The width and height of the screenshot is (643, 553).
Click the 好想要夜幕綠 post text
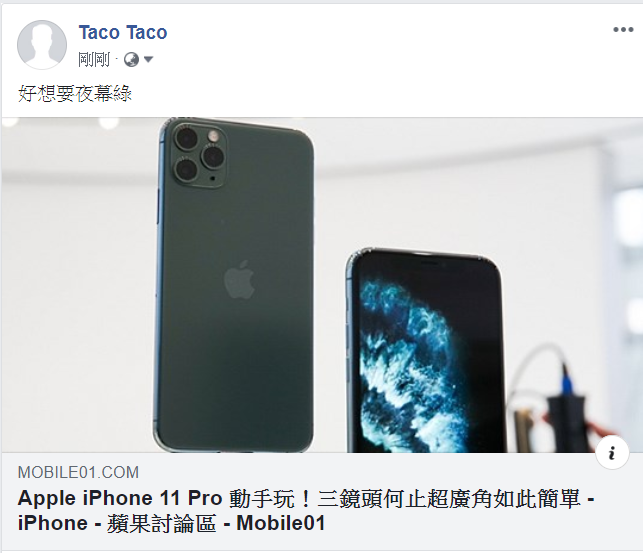point(75,93)
